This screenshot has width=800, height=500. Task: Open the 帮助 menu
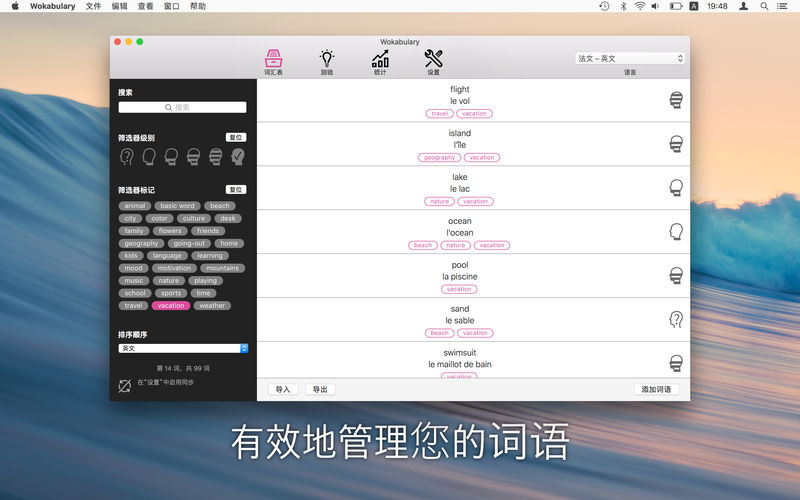(197, 6)
